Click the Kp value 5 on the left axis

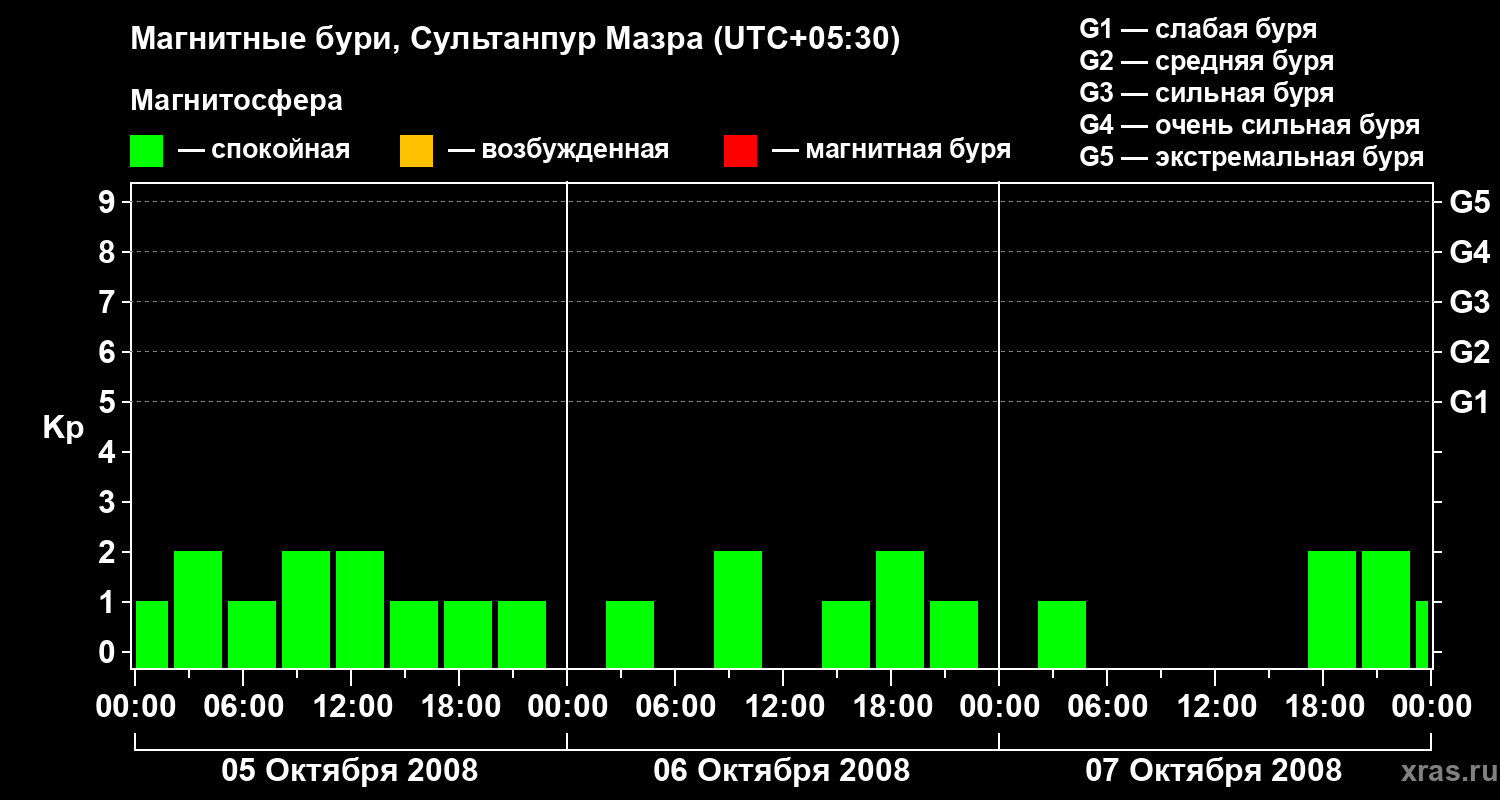pos(109,402)
